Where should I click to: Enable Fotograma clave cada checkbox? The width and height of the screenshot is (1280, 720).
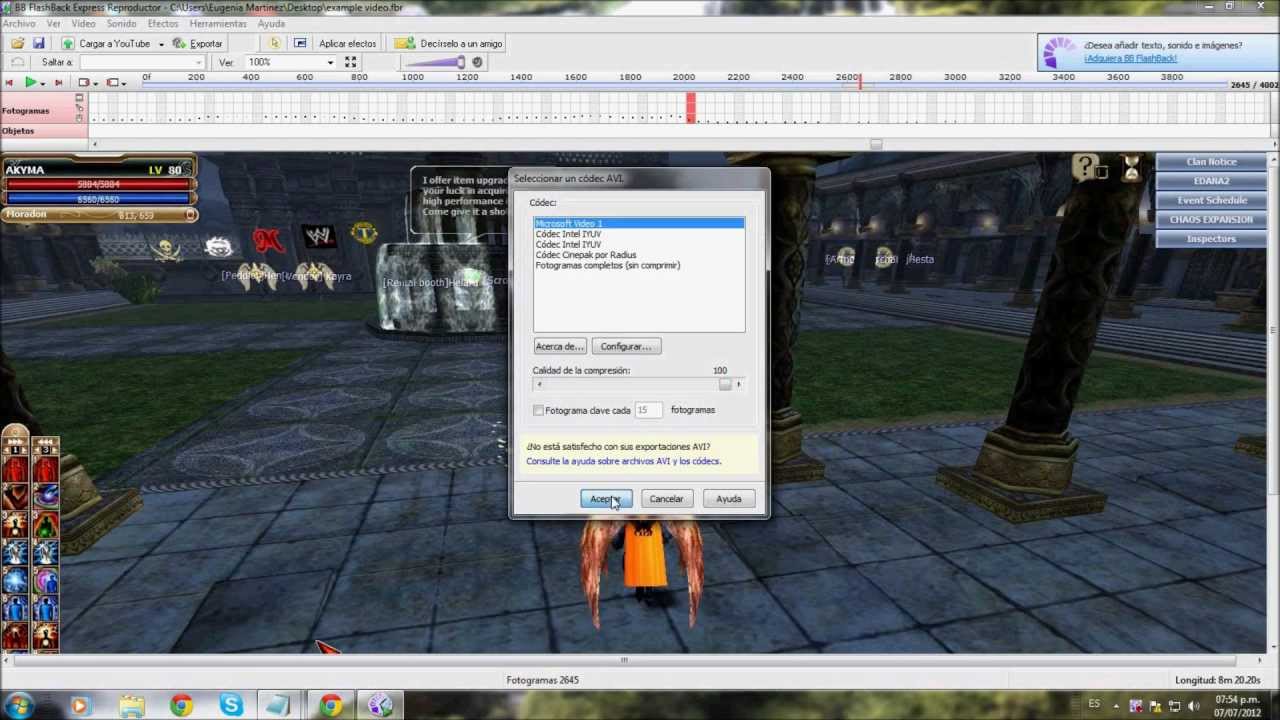tap(539, 410)
